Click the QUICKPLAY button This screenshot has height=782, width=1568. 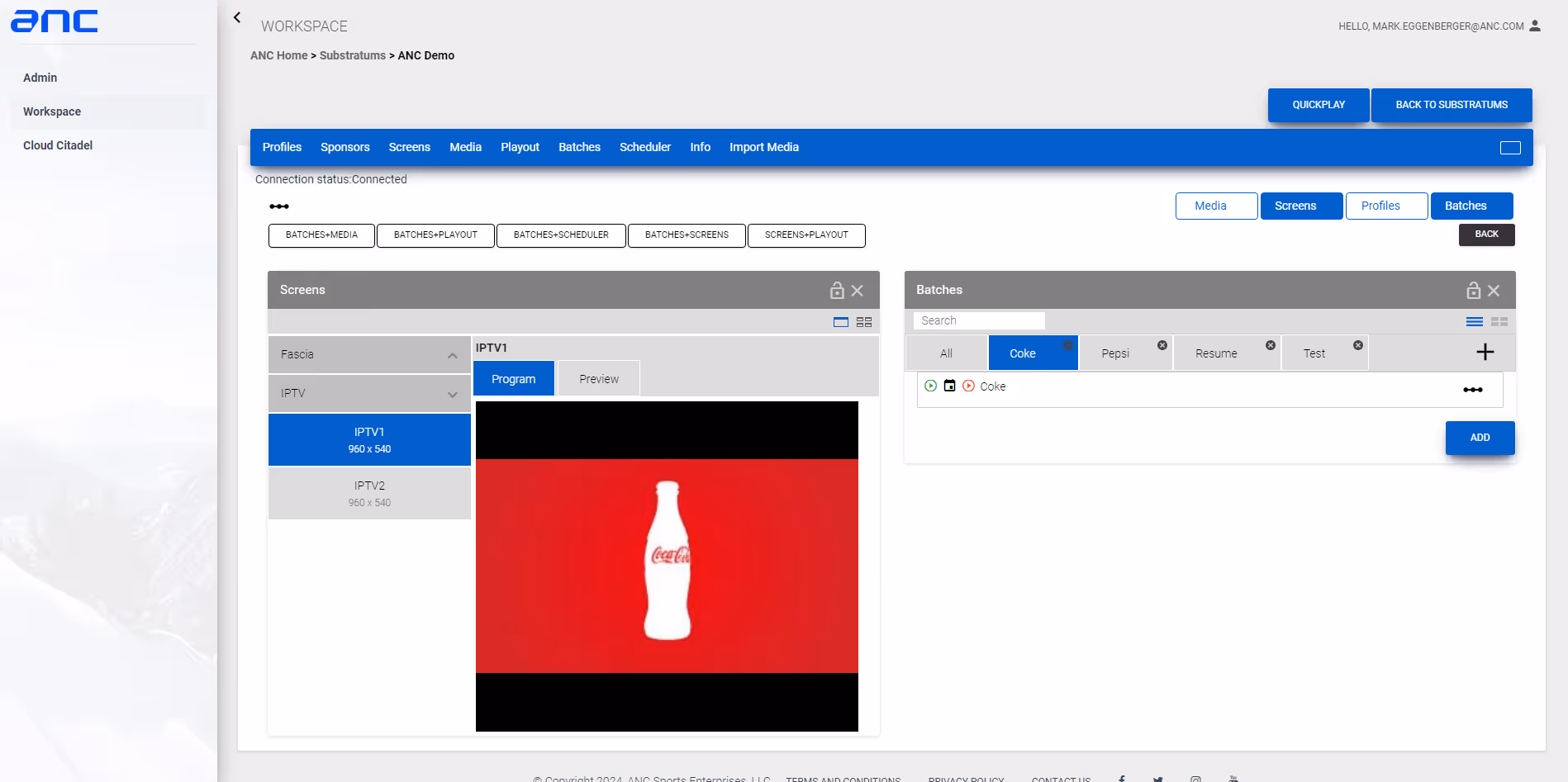point(1319,105)
